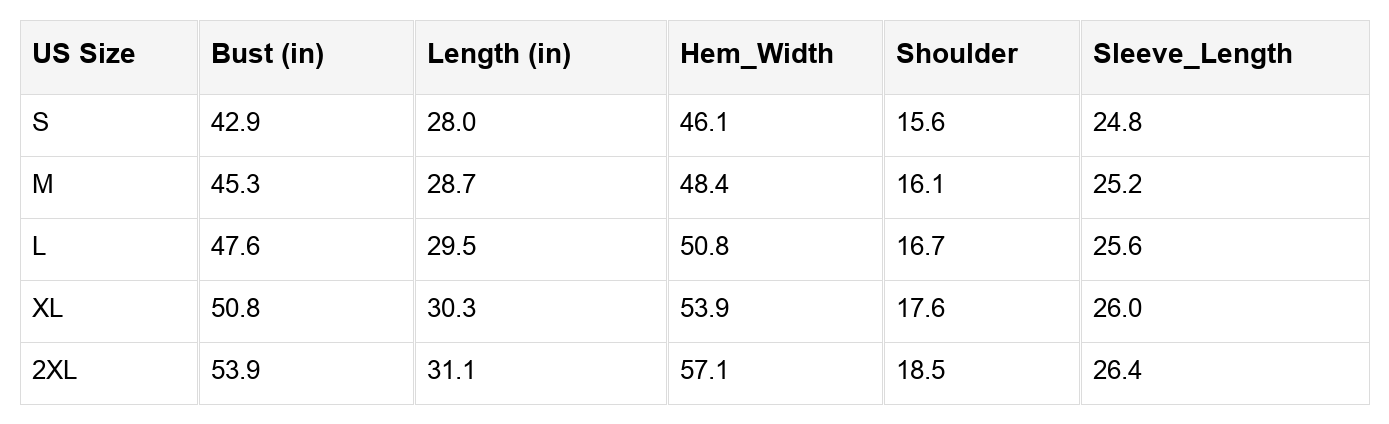
Task: Select shoulder value 17.6 for size XL
Action: [x=920, y=309]
